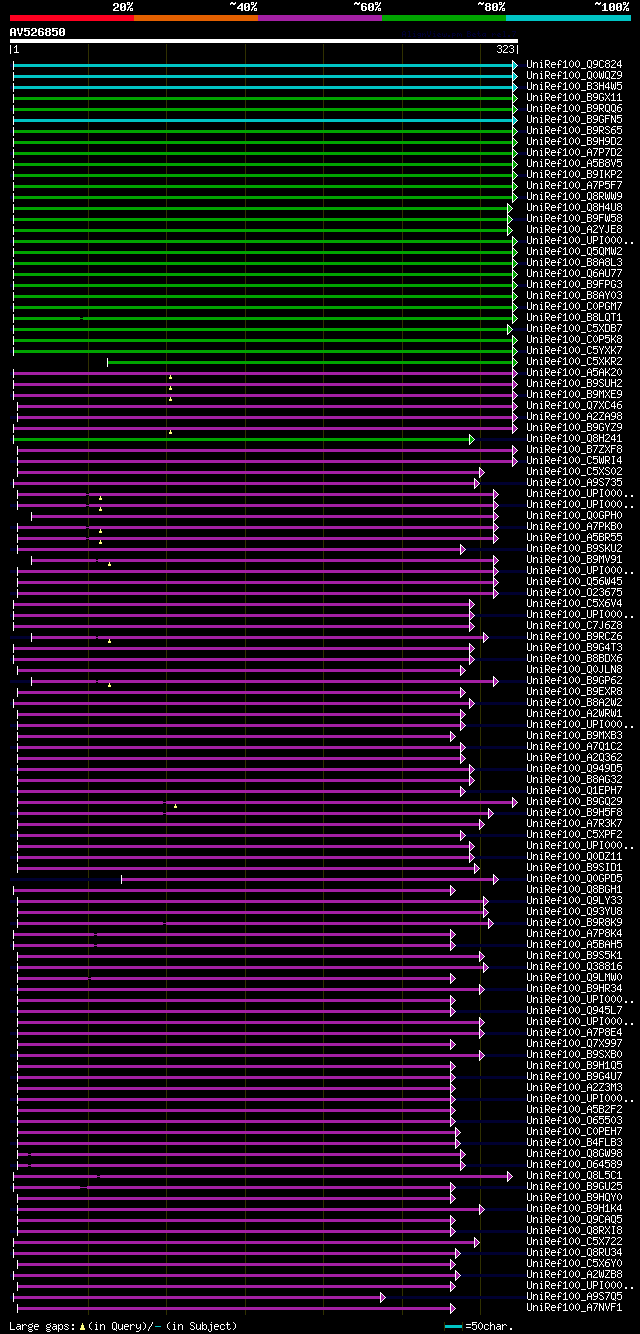Open hit UniRef100_O65503
This screenshot has width=640, height=1334.
574,1120
